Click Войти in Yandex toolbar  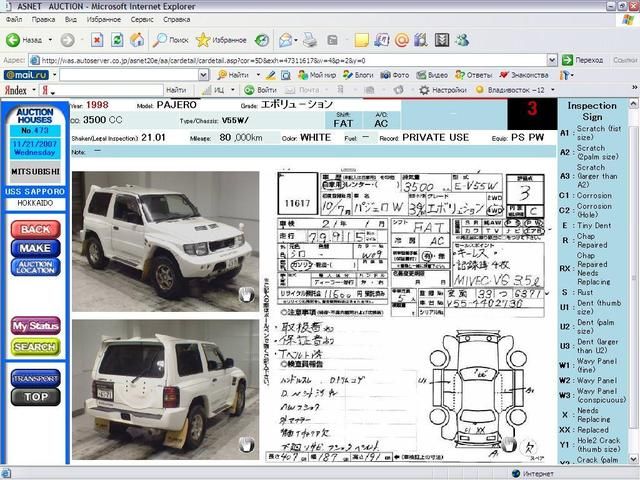coord(260,90)
